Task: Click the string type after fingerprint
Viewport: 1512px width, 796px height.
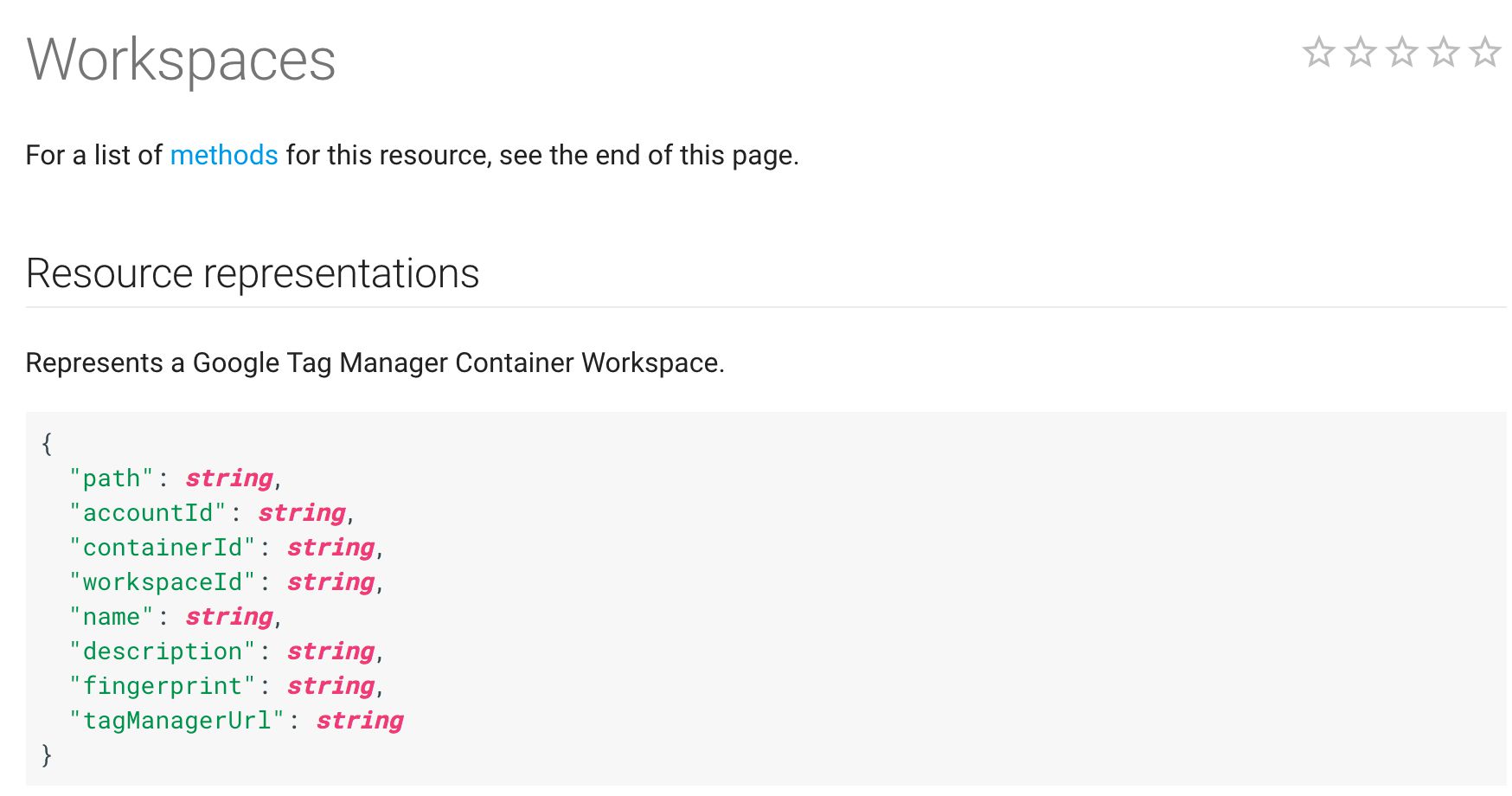Action: 331,686
